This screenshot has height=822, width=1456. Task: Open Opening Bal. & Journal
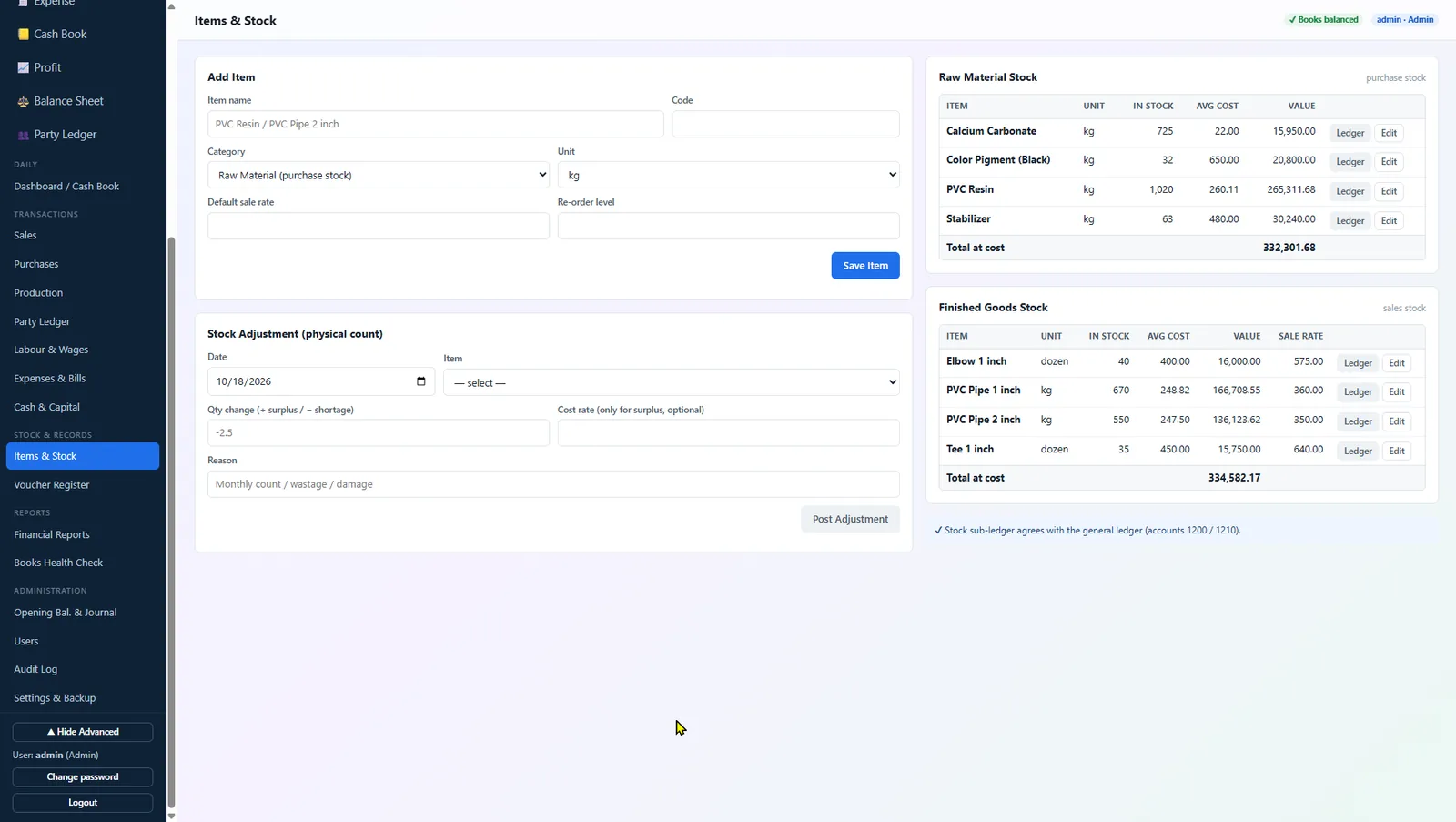click(66, 613)
